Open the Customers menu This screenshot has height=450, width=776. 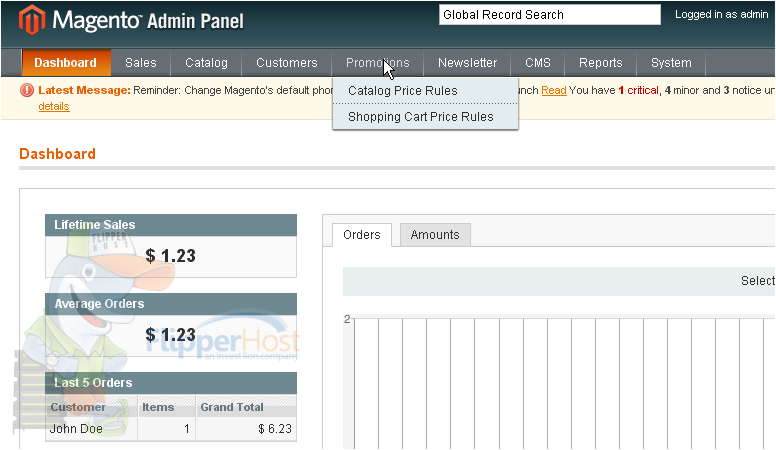tap(287, 63)
